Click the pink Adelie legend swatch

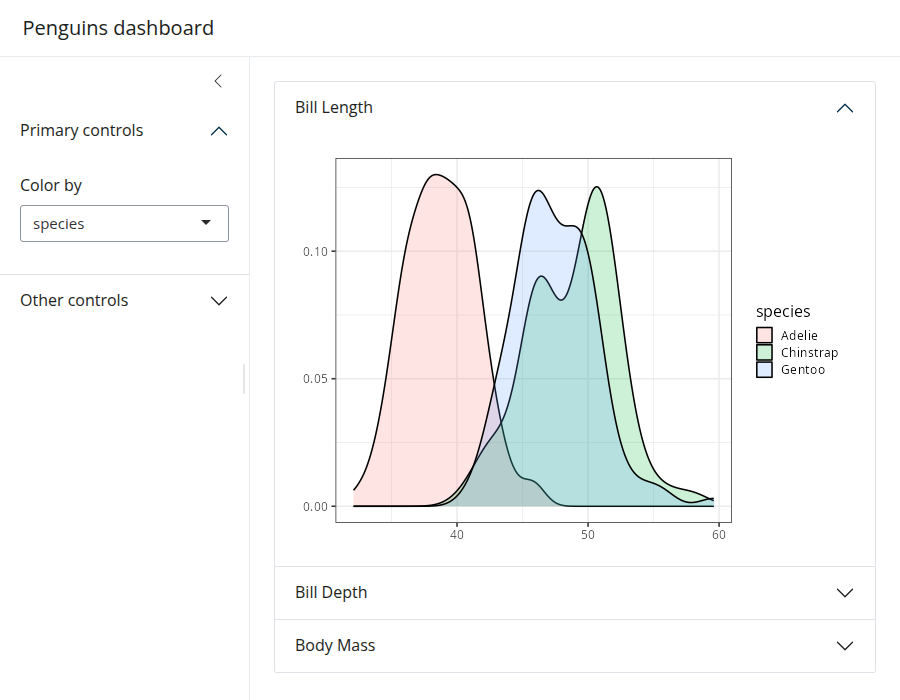point(764,336)
